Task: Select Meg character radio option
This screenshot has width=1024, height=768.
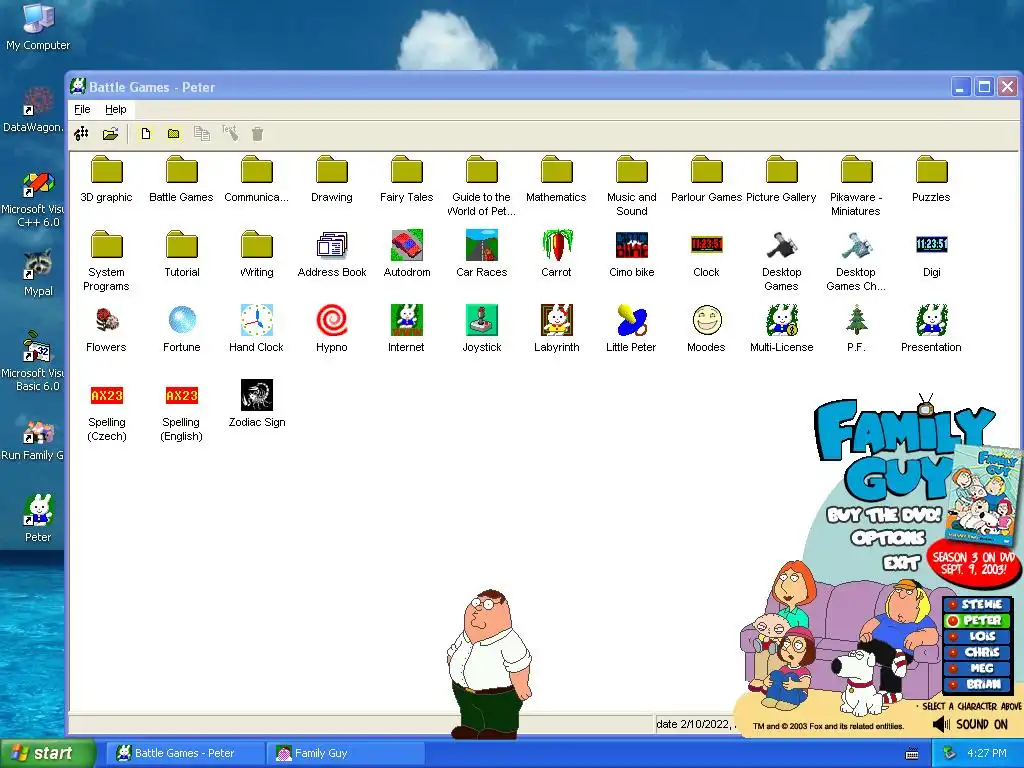Action: pyautogui.click(x=978, y=668)
